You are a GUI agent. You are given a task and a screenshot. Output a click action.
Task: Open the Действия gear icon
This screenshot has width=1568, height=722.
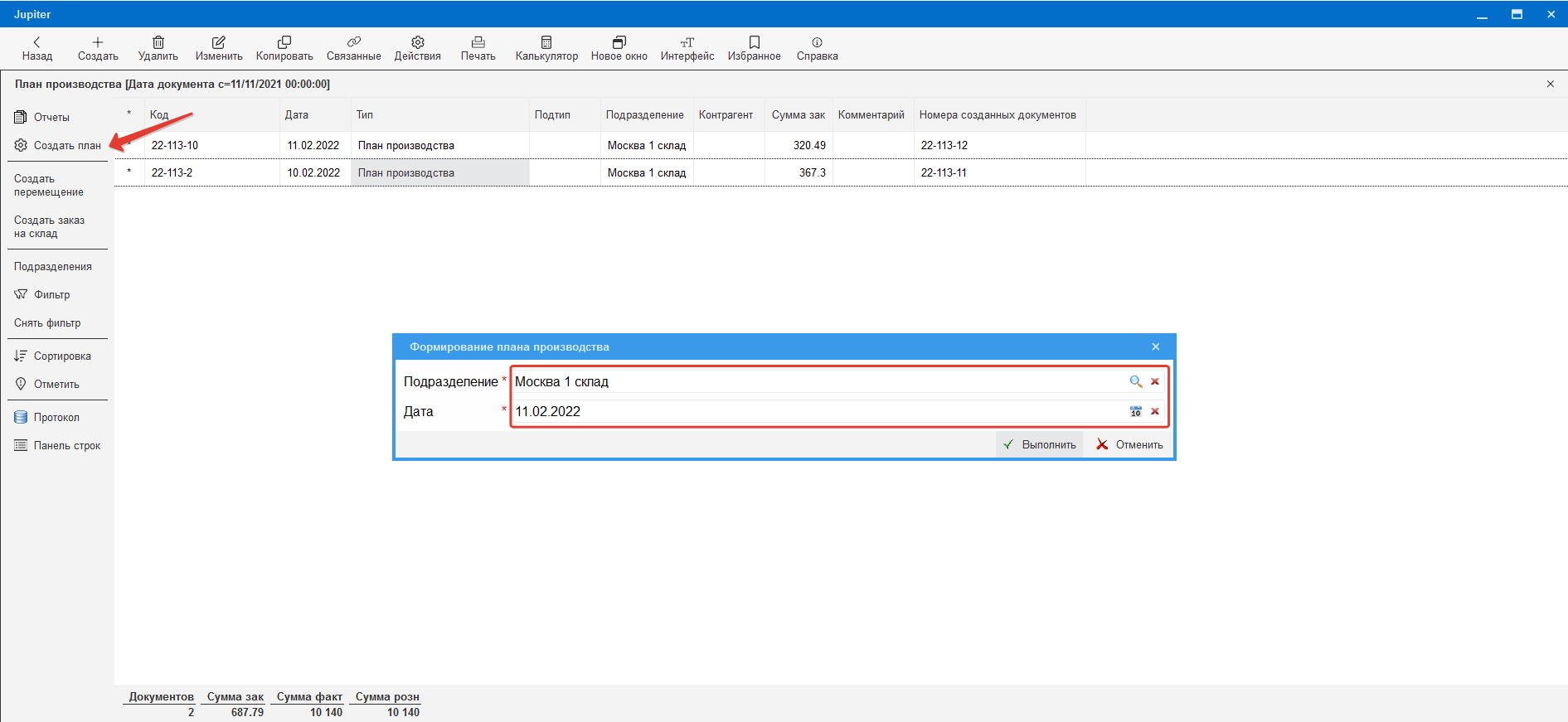[x=418, y=42]
